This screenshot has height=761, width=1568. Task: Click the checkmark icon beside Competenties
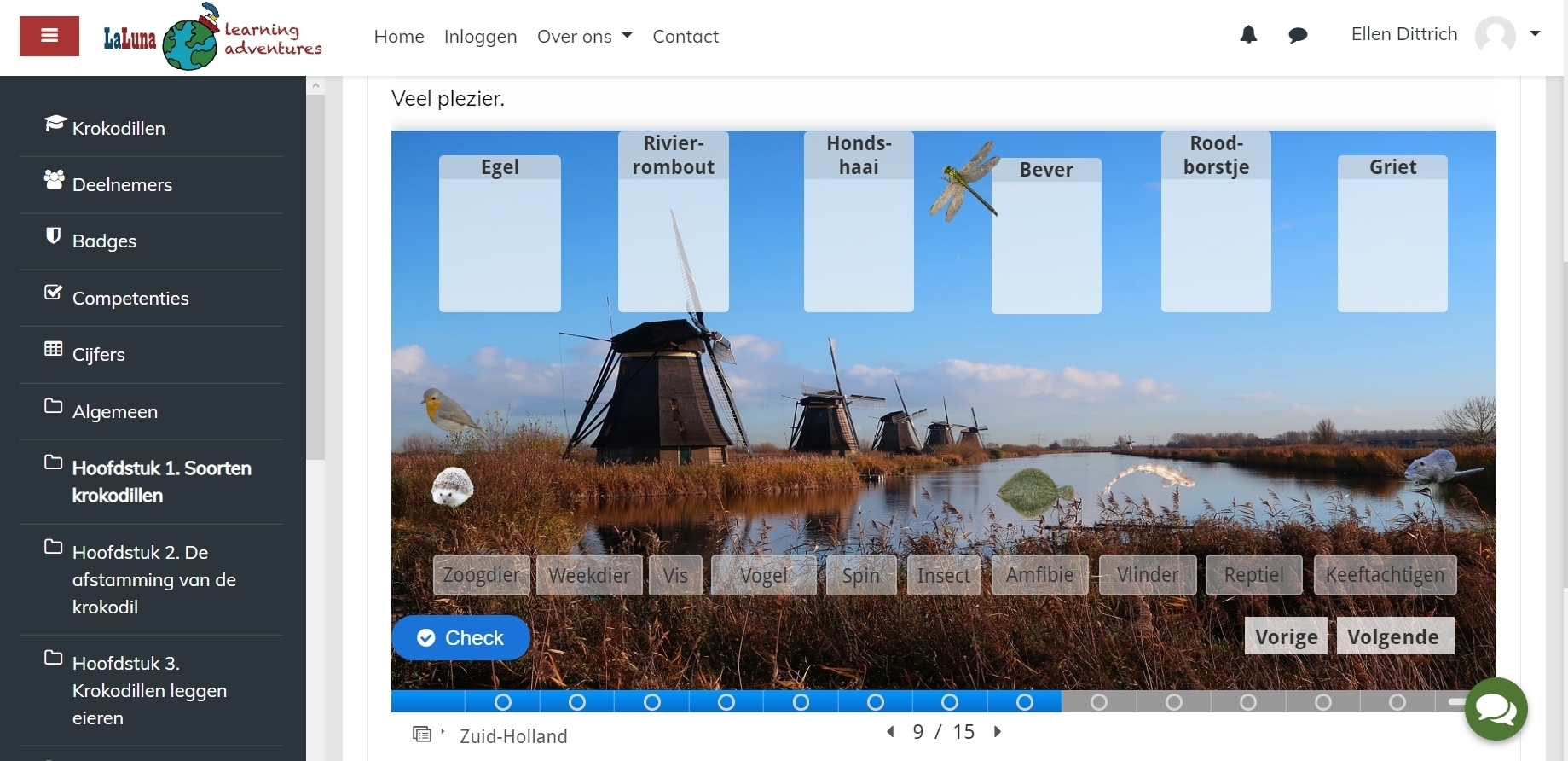pyautogui.click(x=53, y=293)
